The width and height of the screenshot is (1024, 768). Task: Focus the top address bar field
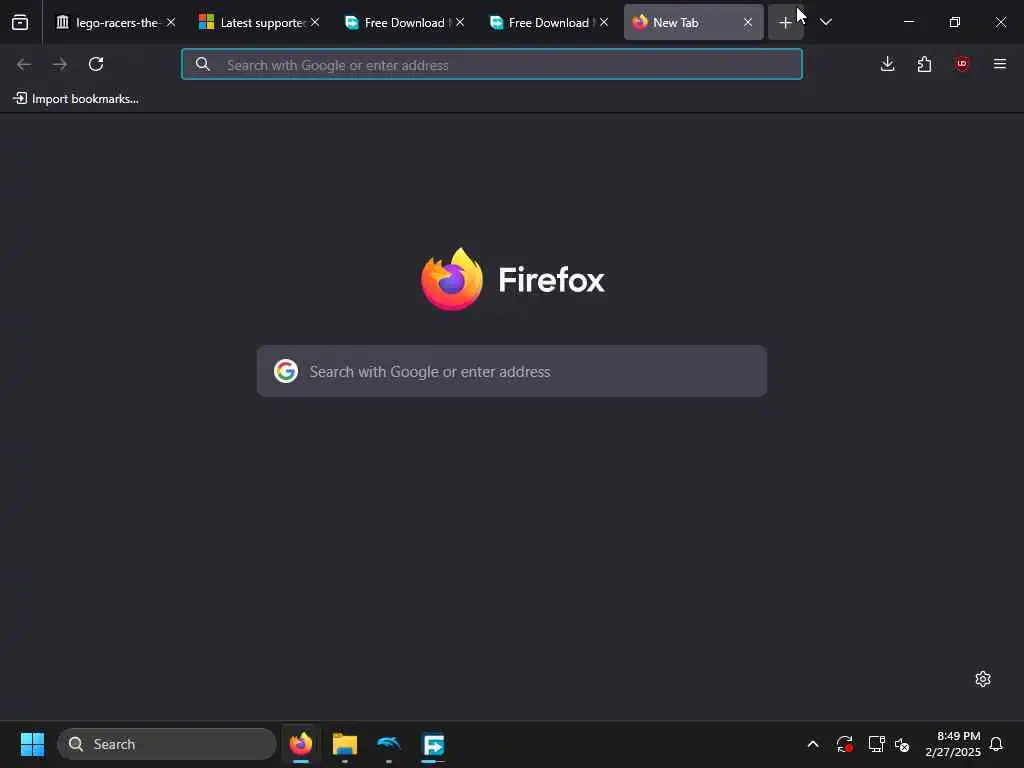(492, 64)
